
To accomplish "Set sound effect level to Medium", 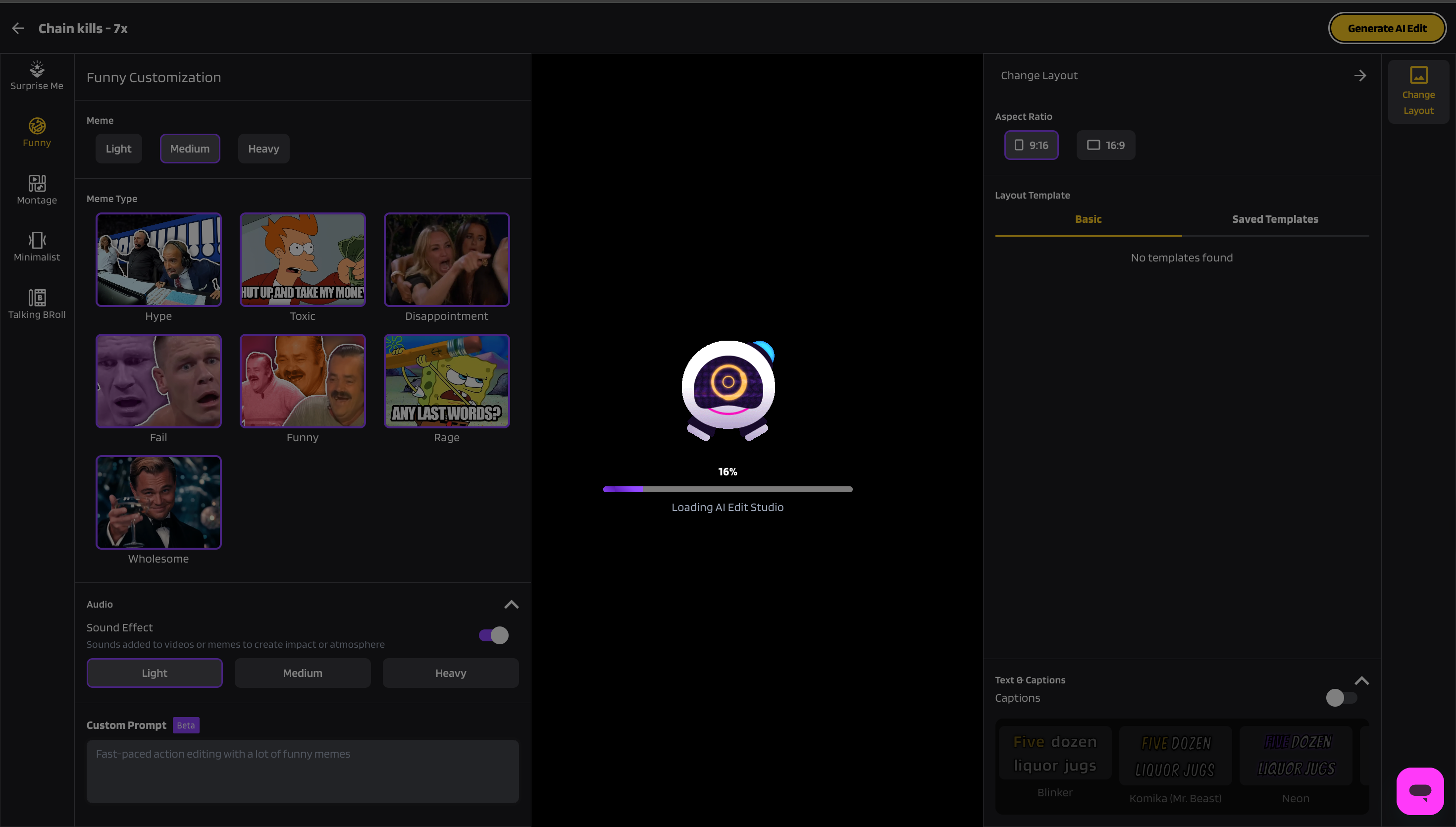I will pos(303,673).
